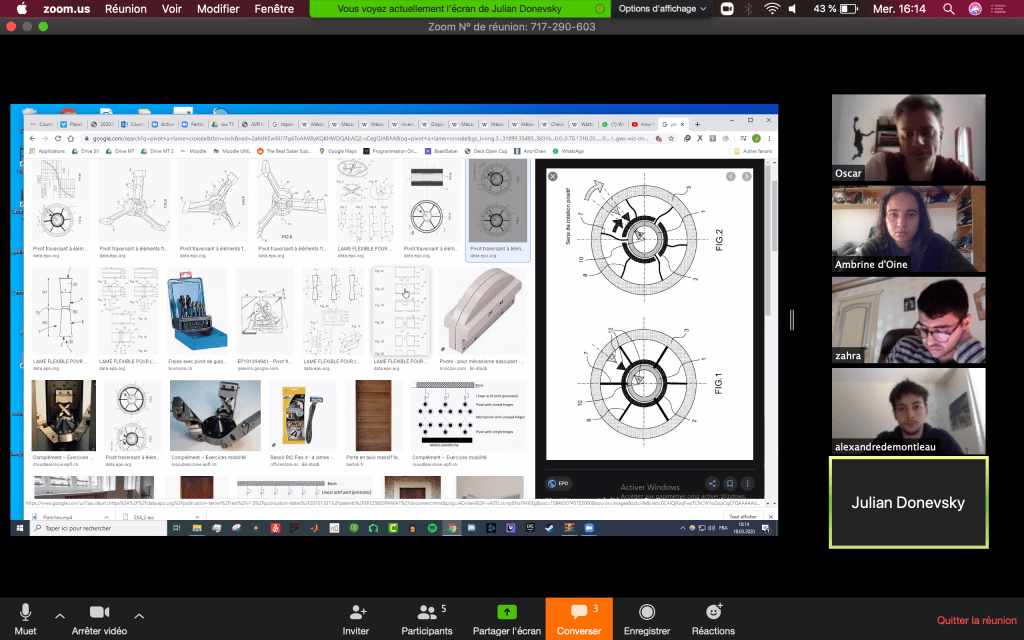Image resolution: width=1024 pixels, height=640 pixels.
Task: Select Oscar's video thumbnail
Action: point(907,138)
